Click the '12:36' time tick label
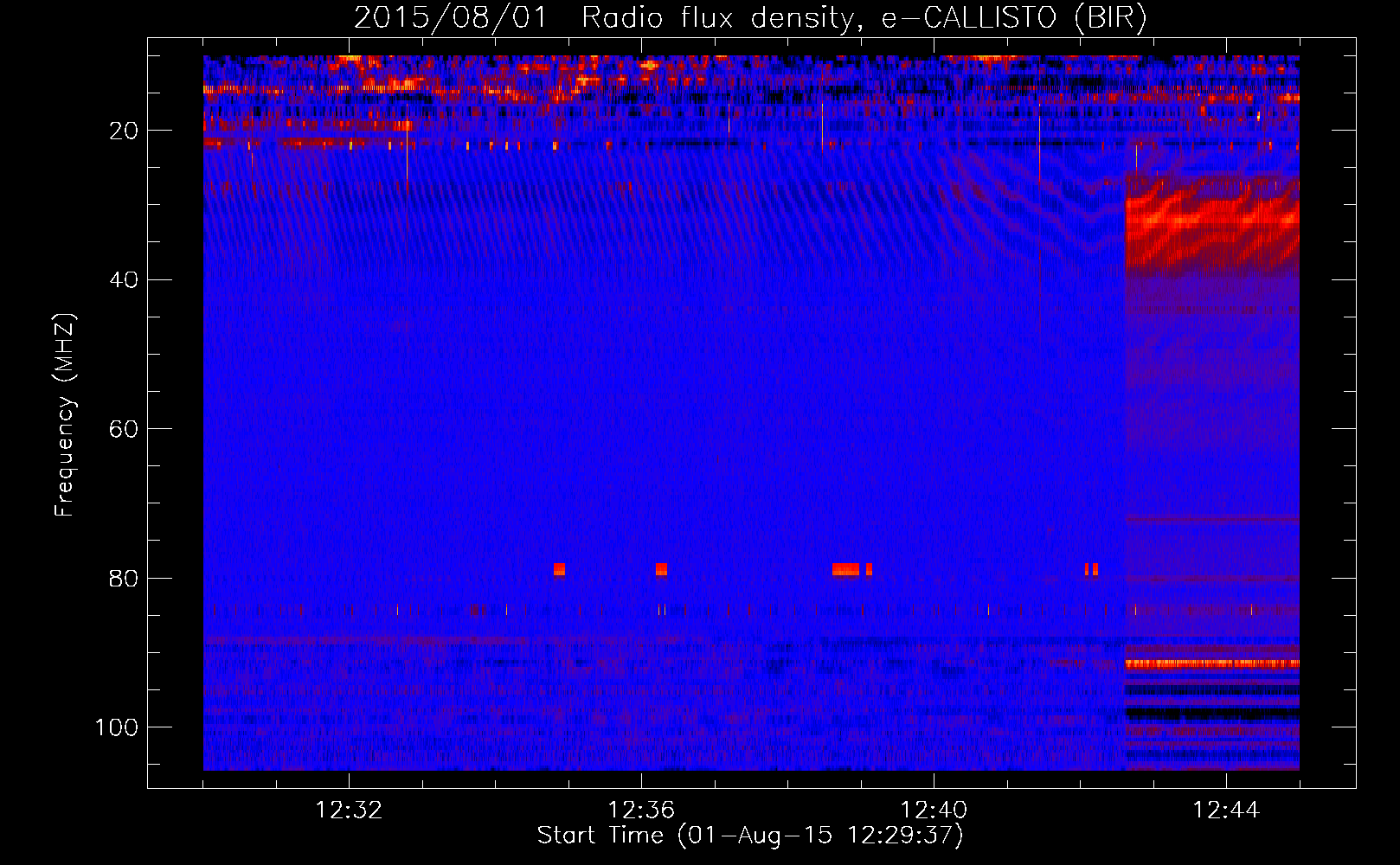 coord(641,811)
